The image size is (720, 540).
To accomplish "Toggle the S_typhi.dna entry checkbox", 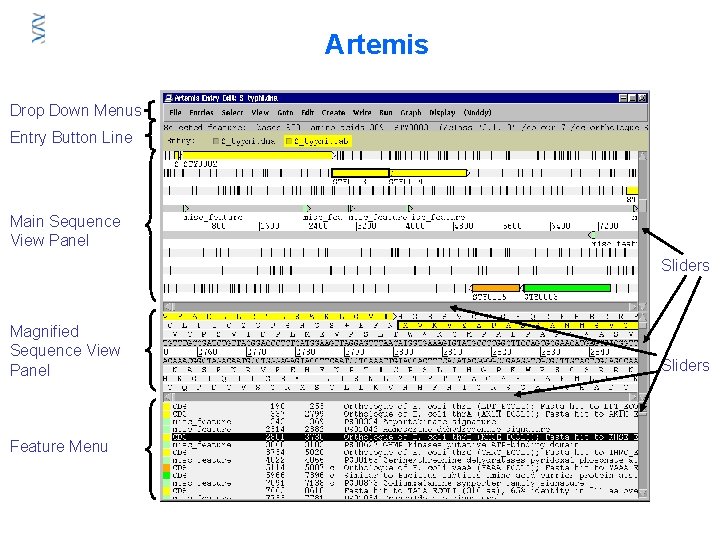I will tap(216, 141).
